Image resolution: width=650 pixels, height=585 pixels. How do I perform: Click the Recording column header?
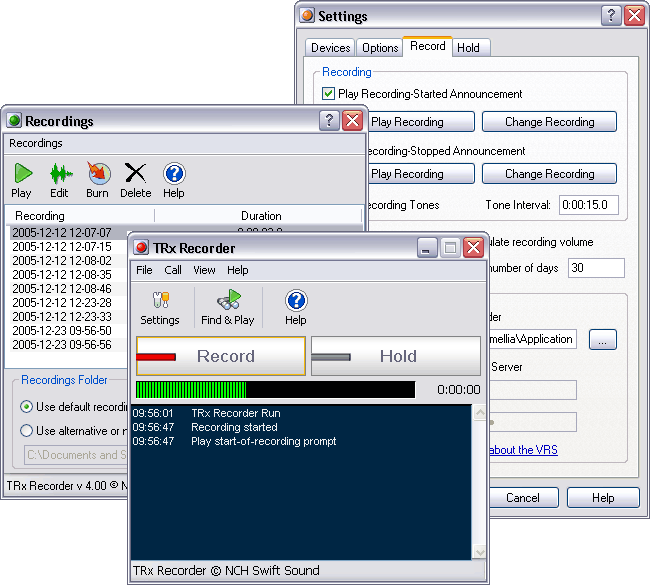(x=80, y=216)
